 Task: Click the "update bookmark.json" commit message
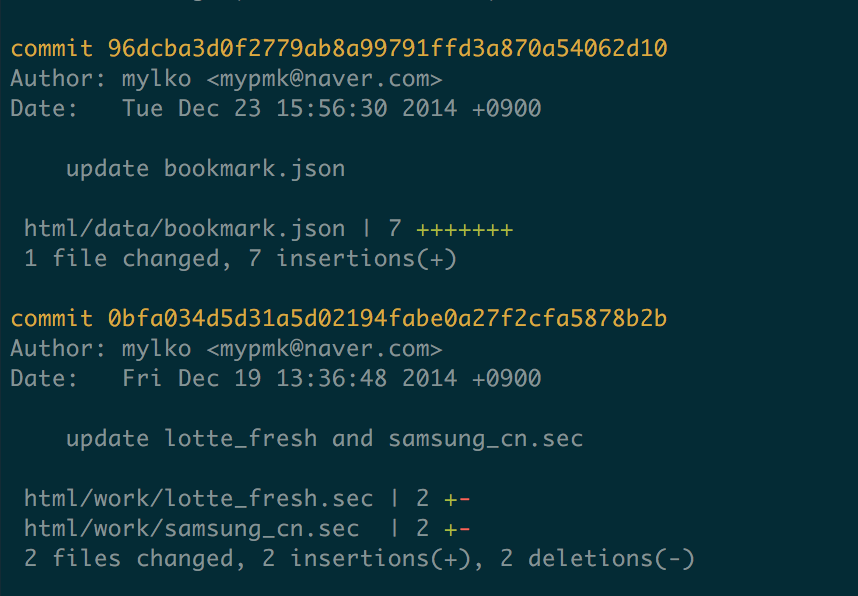tap(205, 168)
